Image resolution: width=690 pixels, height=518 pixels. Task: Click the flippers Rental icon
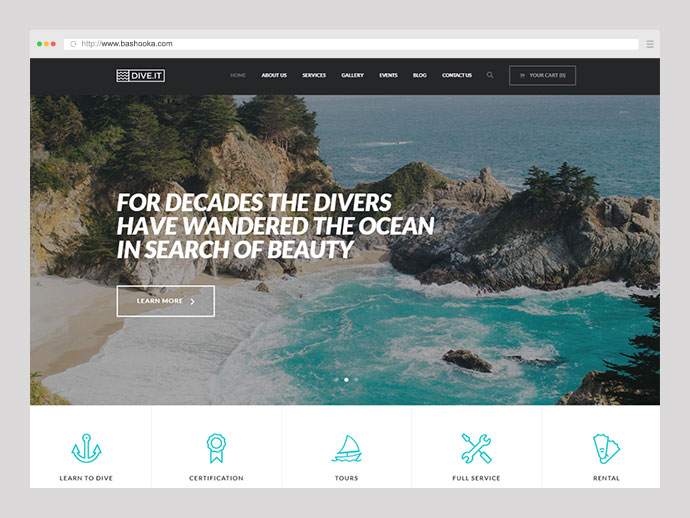606,448
